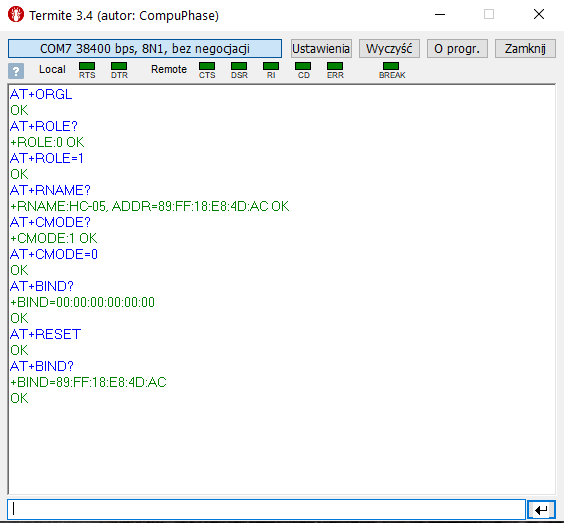
Task: Clear the terminal with Wyczyść
Action: pyautogui.click(x=389, y=49)
